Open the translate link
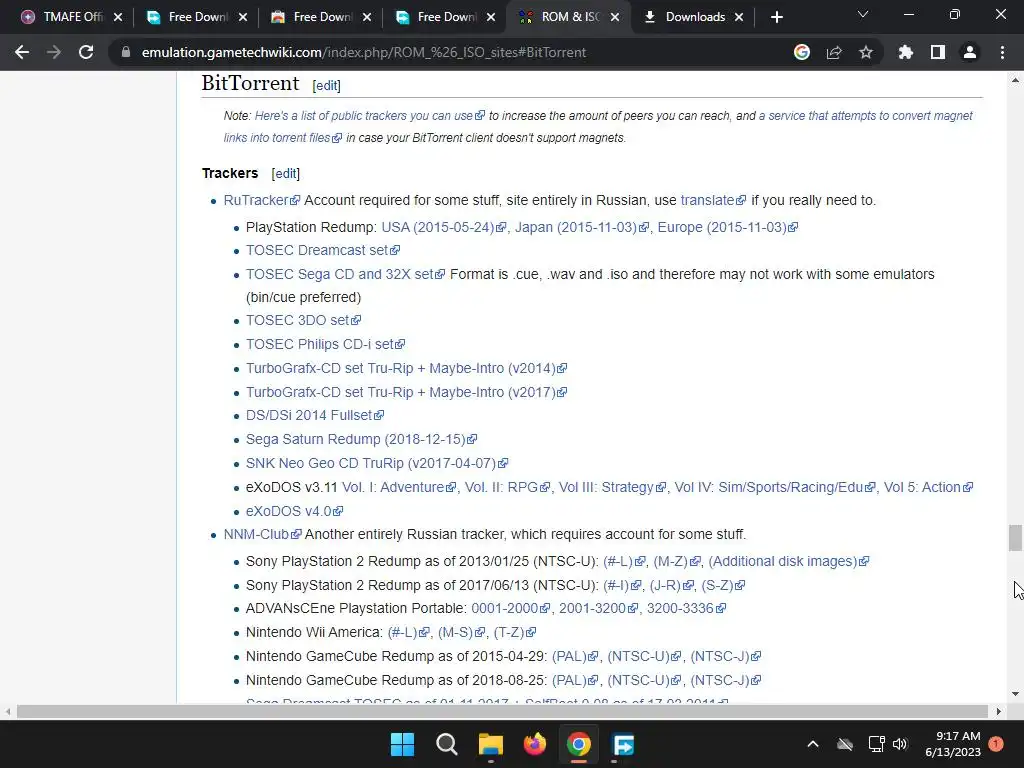 [x=712, y=200]
